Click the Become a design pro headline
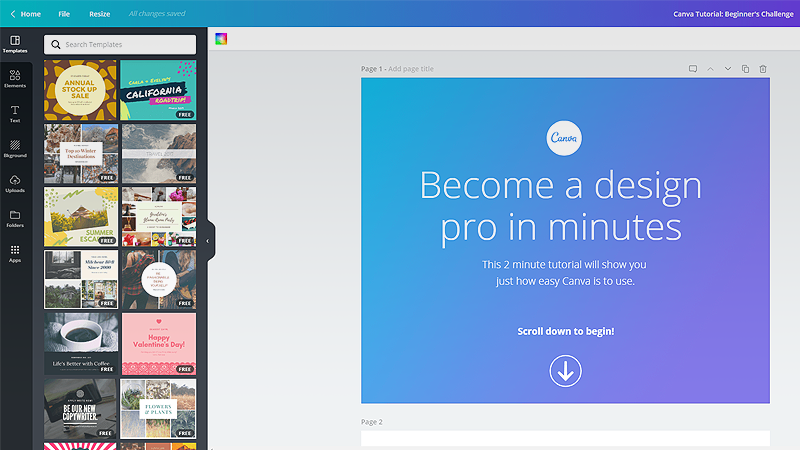This screenshot has width=800, height=450. pos(561,207)
